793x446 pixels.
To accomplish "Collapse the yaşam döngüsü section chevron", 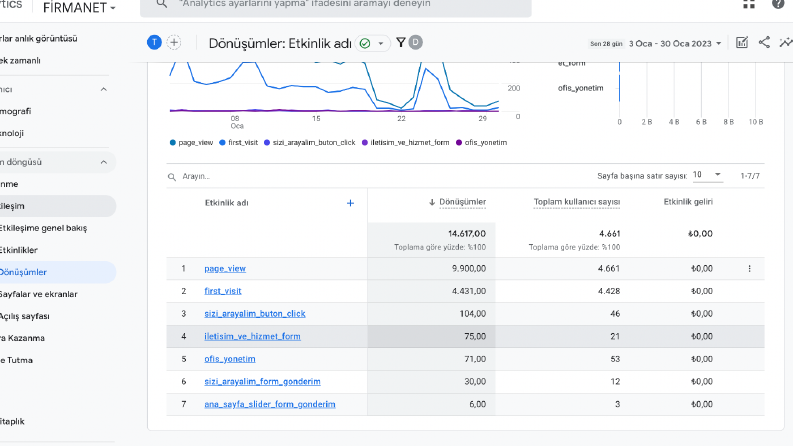I will (x=104, y=162).
